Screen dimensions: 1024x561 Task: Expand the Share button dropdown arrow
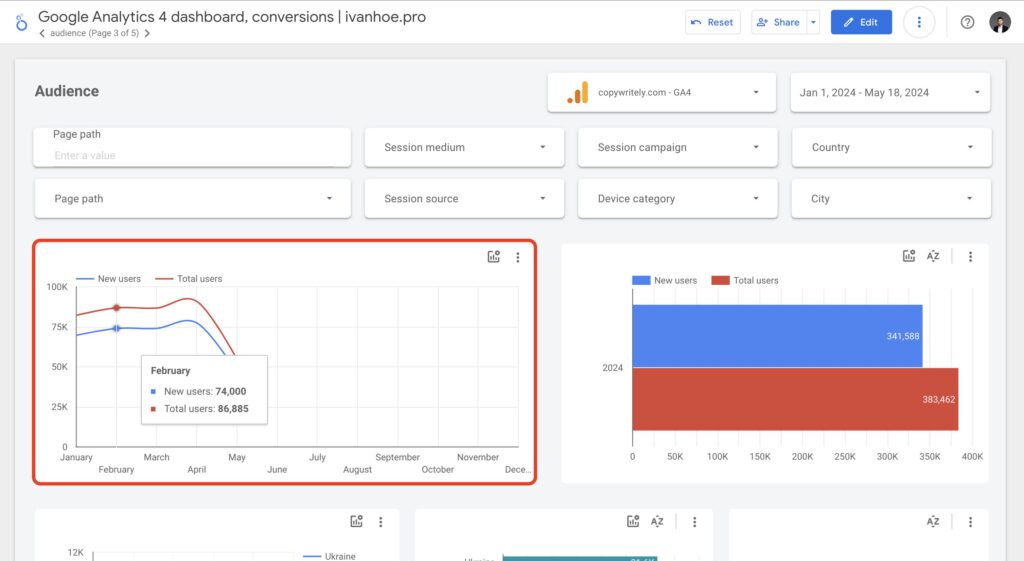813,22
